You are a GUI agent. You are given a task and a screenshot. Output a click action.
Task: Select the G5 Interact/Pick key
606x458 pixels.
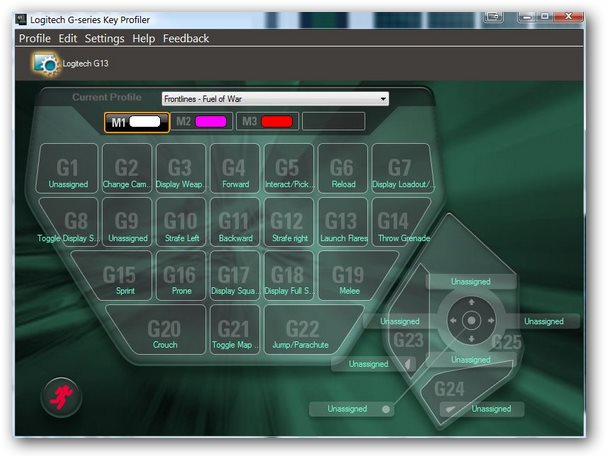coord(288,169)
